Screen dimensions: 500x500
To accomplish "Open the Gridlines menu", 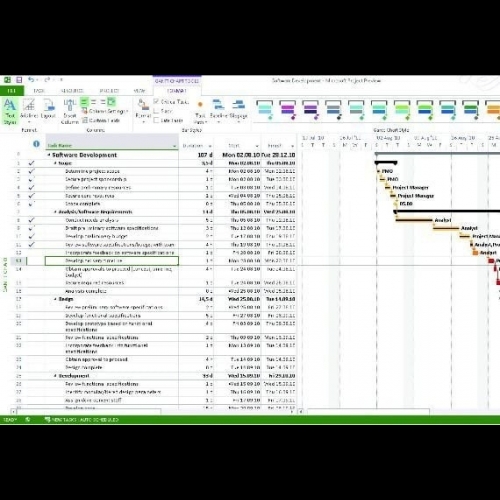I will (29, 110).
